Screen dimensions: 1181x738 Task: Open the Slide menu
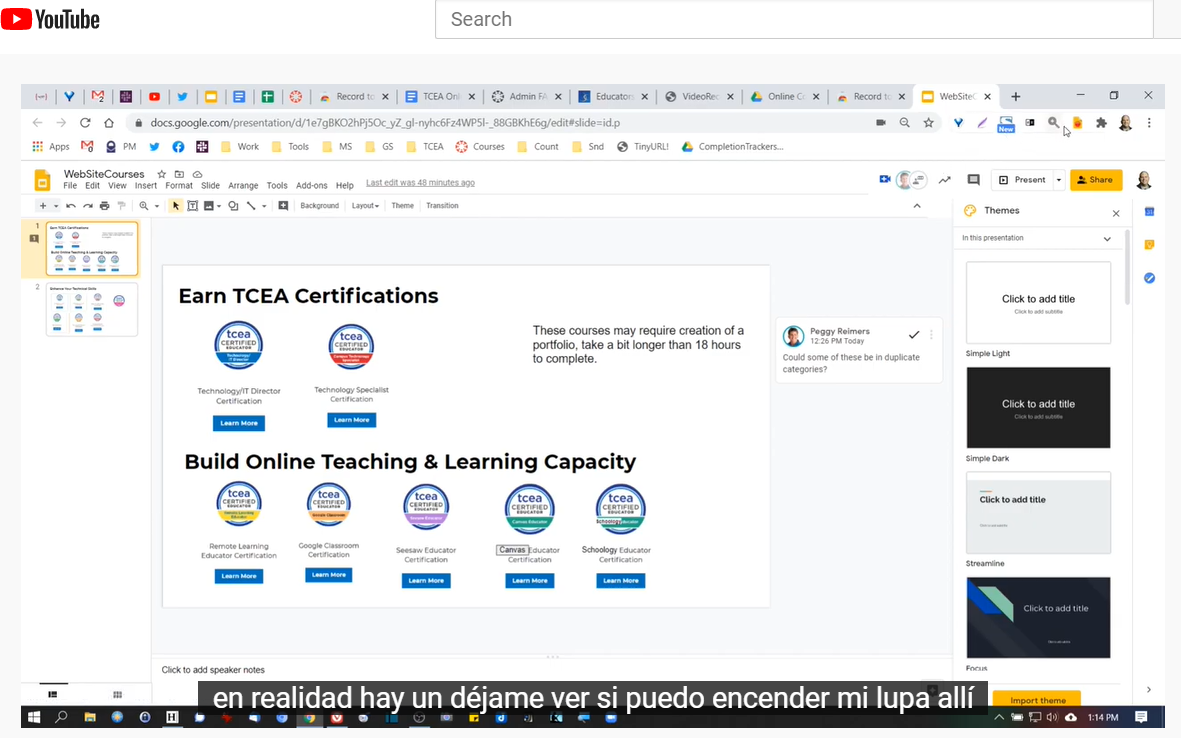tap(210, 185)
